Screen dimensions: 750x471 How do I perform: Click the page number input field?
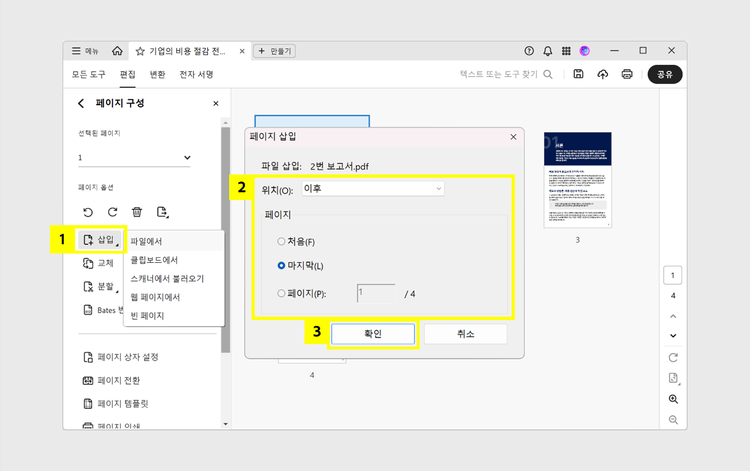click(376, 293)
